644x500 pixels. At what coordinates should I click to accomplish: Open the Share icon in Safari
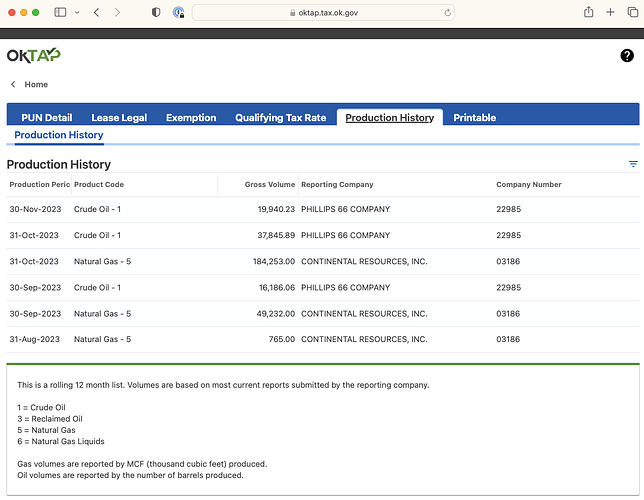tap(589, 12)
